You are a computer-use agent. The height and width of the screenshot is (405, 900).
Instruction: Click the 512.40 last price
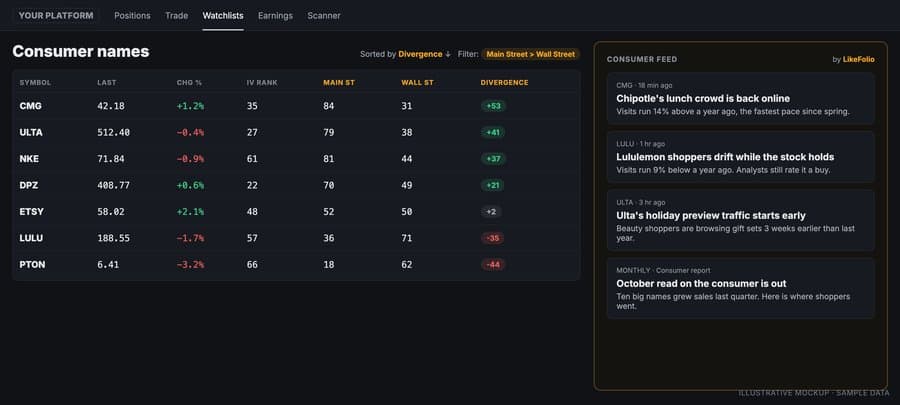click(x=114, y=133)
